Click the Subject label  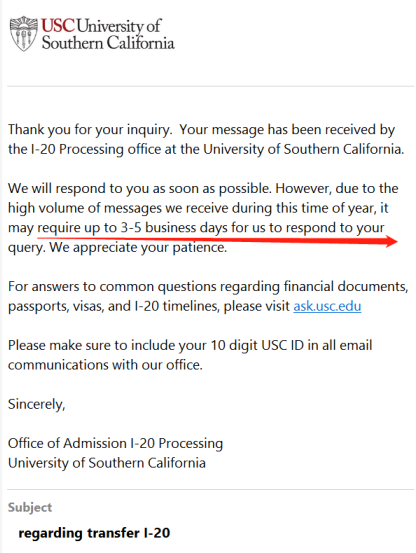(x=30, y=507)
